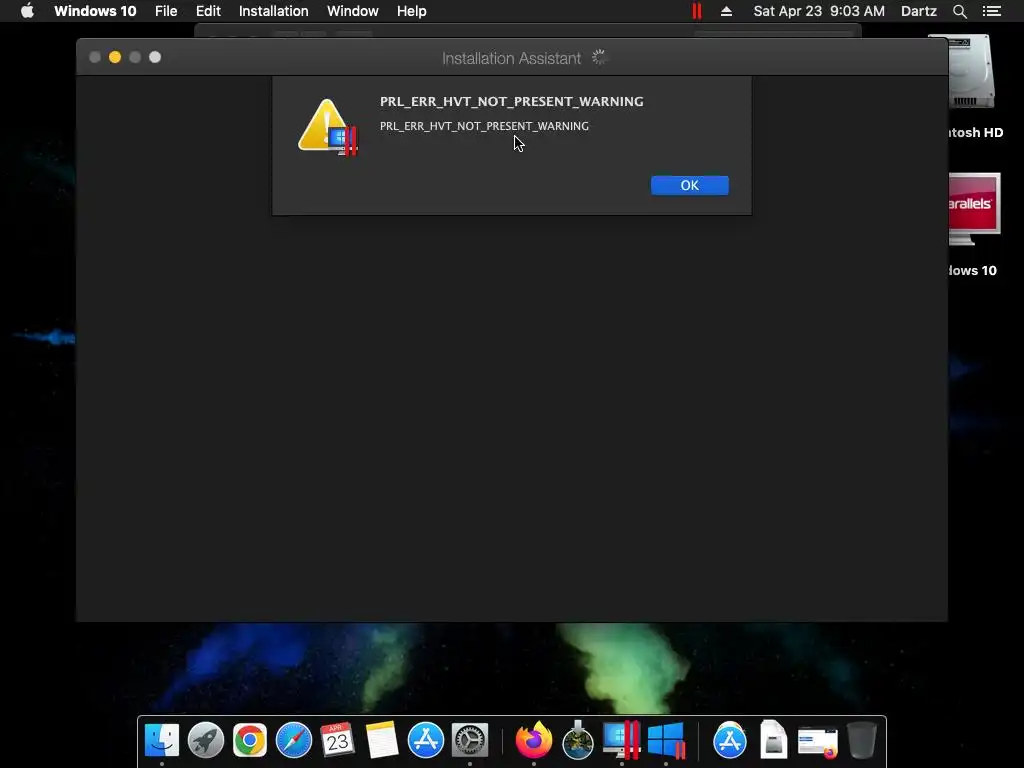Launch Google Chrome from the Dock
Image resolution: width=1024 pixels, height=768 pixels.
(x=249, y=741)
